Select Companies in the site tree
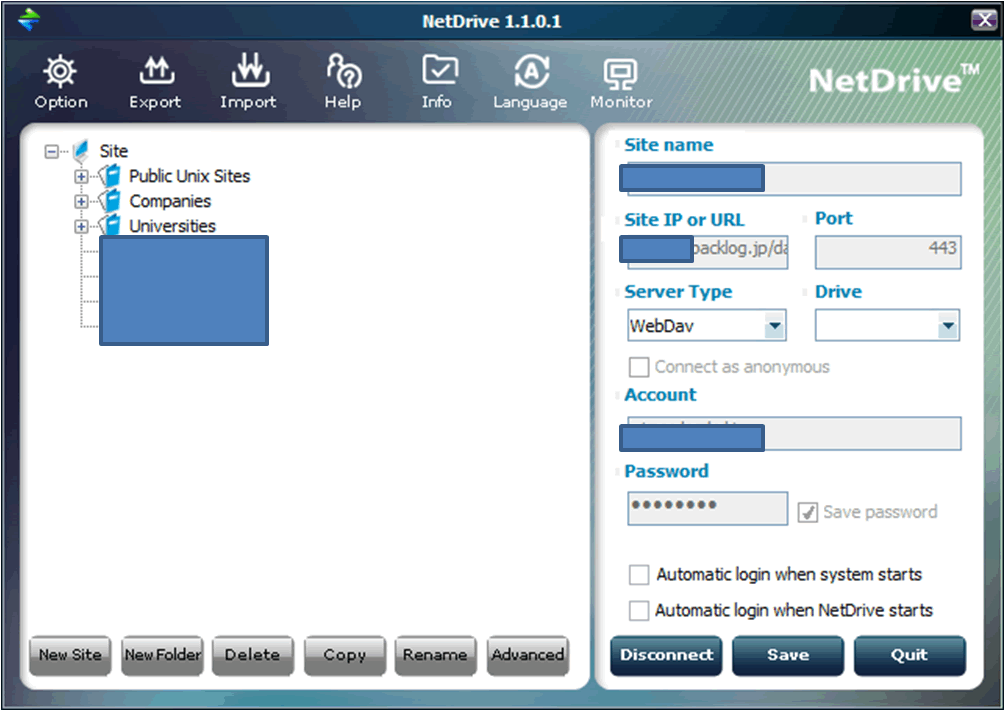 click(x=170, y=201)
